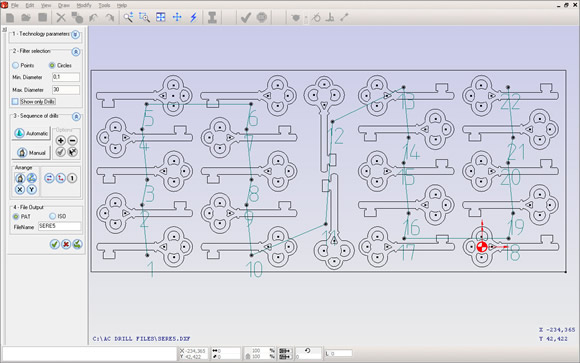
Task: Open the File menu
Action: [x=15, y=6]
